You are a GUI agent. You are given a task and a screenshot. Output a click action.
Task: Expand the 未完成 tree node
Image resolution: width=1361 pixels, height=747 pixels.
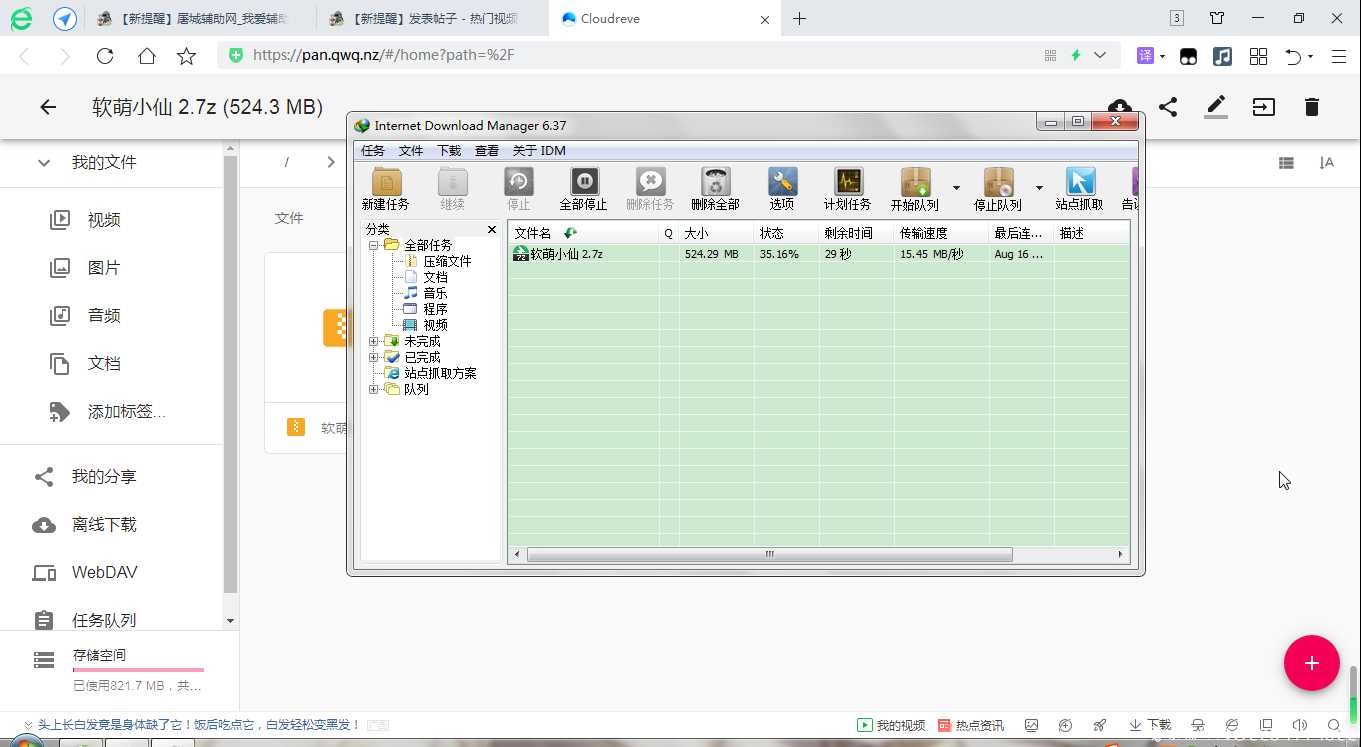374,341
